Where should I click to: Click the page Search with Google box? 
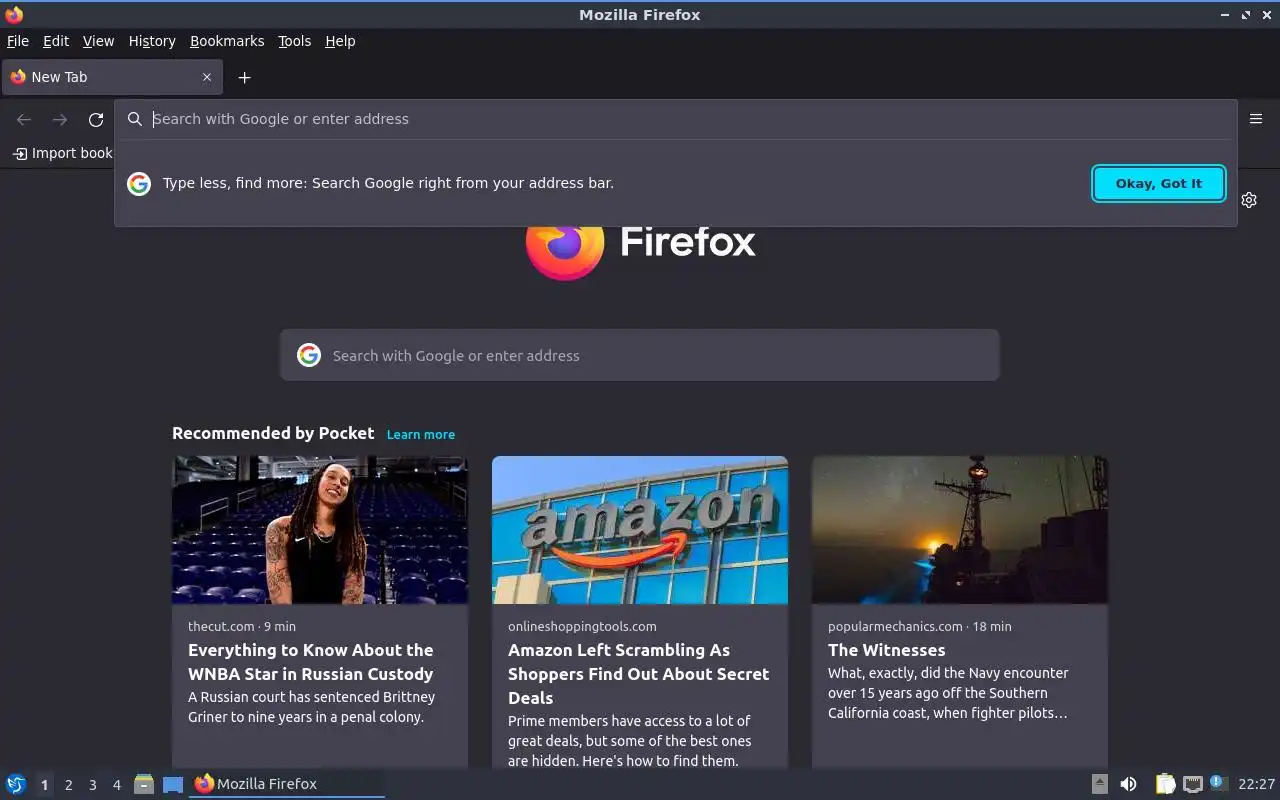[x=640, y=355]
